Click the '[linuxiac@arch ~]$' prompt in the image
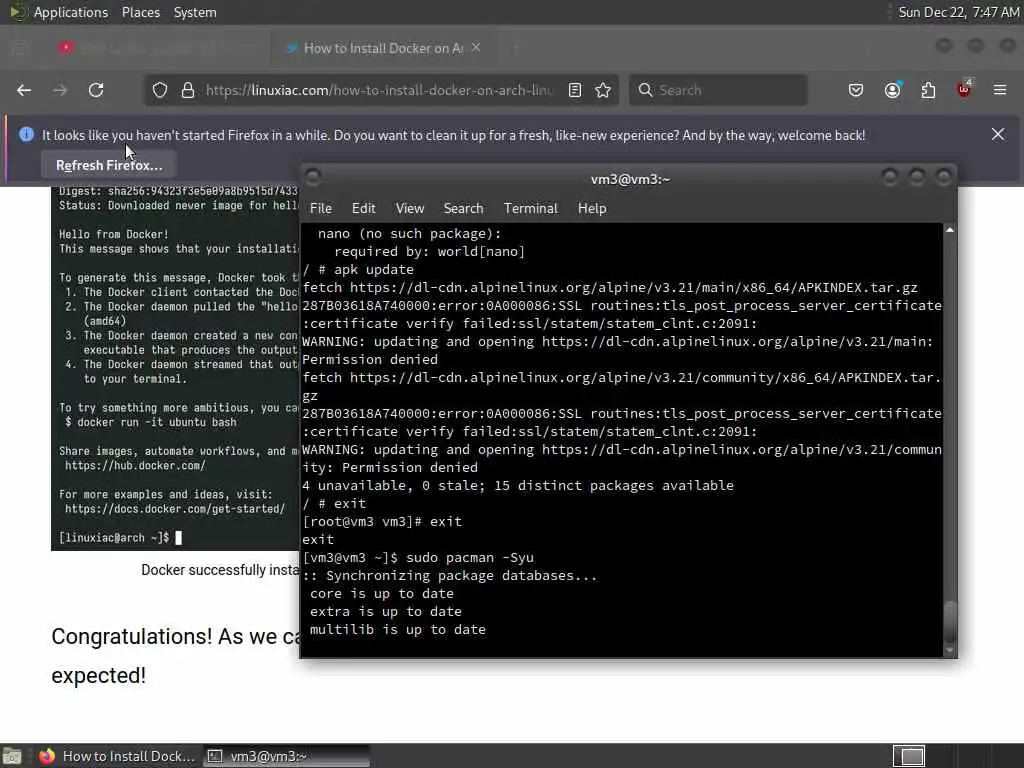 [114, 538]
